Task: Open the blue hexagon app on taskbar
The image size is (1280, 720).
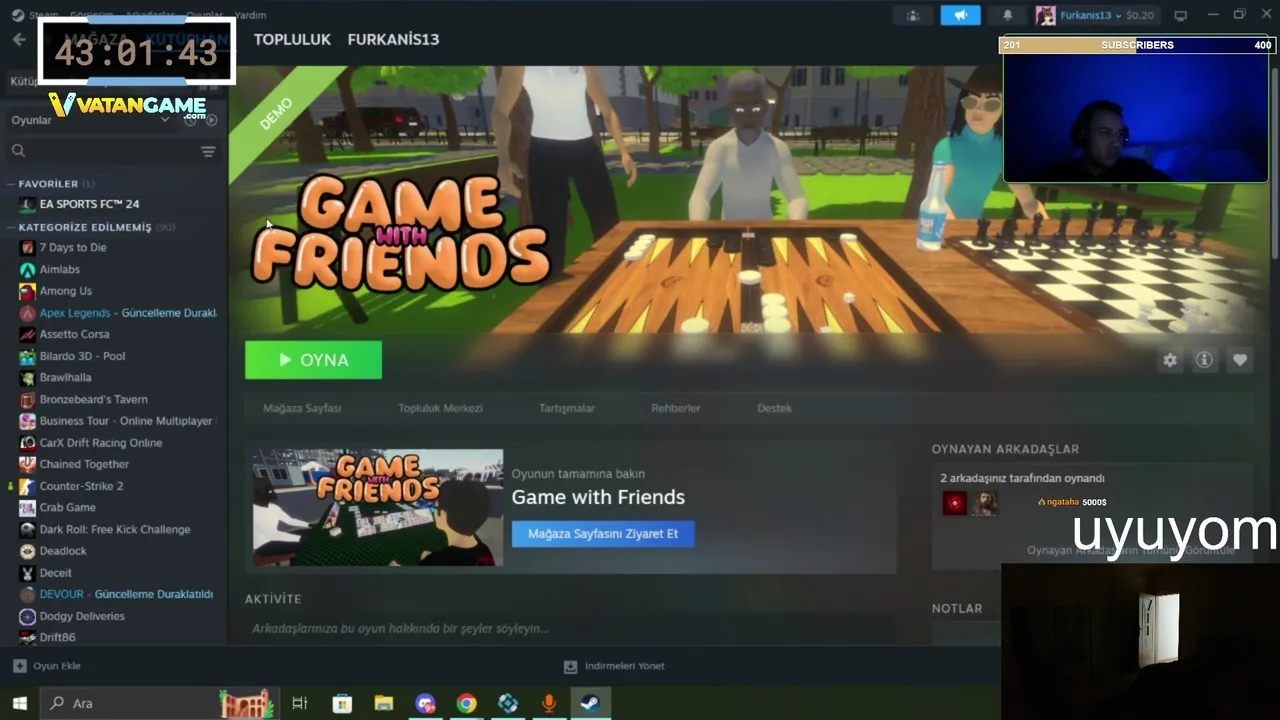Action: coord(508,703)
